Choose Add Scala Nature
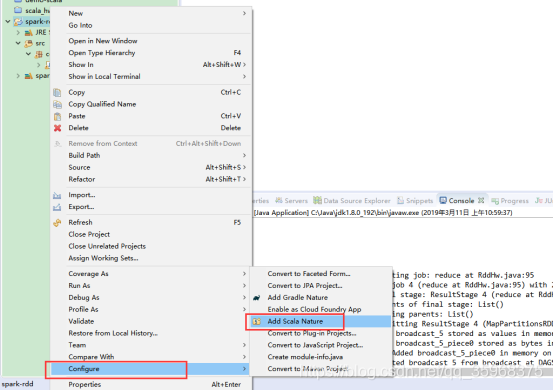Image resolution: width=553 pixels, height=390 pixels. pyautogui.click(x=321, y=322)
